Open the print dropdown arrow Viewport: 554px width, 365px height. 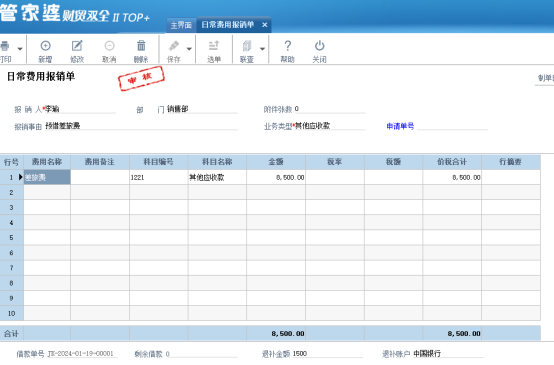(x=20, y=49)
